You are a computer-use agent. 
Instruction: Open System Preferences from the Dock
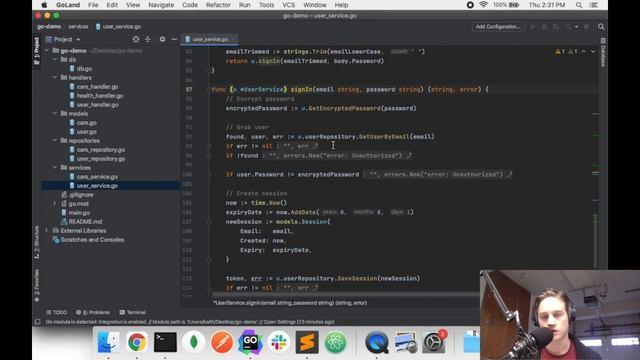pos(433,342)
